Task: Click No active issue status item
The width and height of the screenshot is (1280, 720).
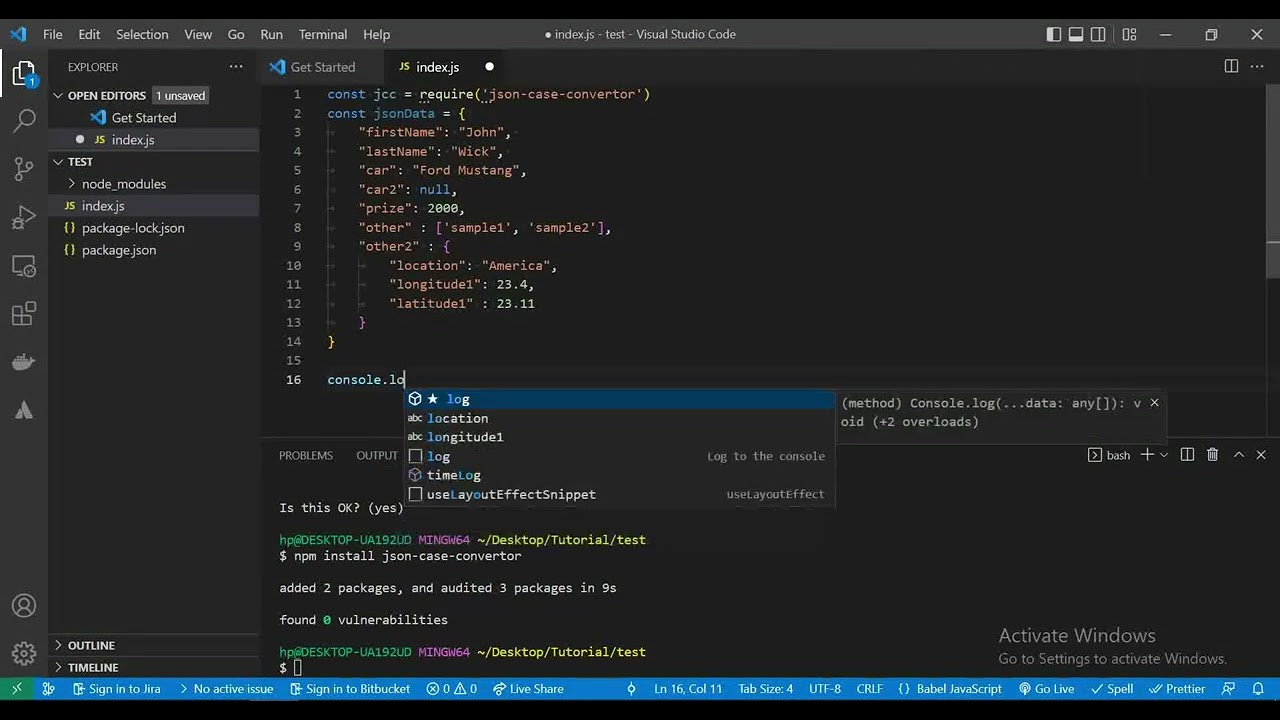Action: coord(225,688)
